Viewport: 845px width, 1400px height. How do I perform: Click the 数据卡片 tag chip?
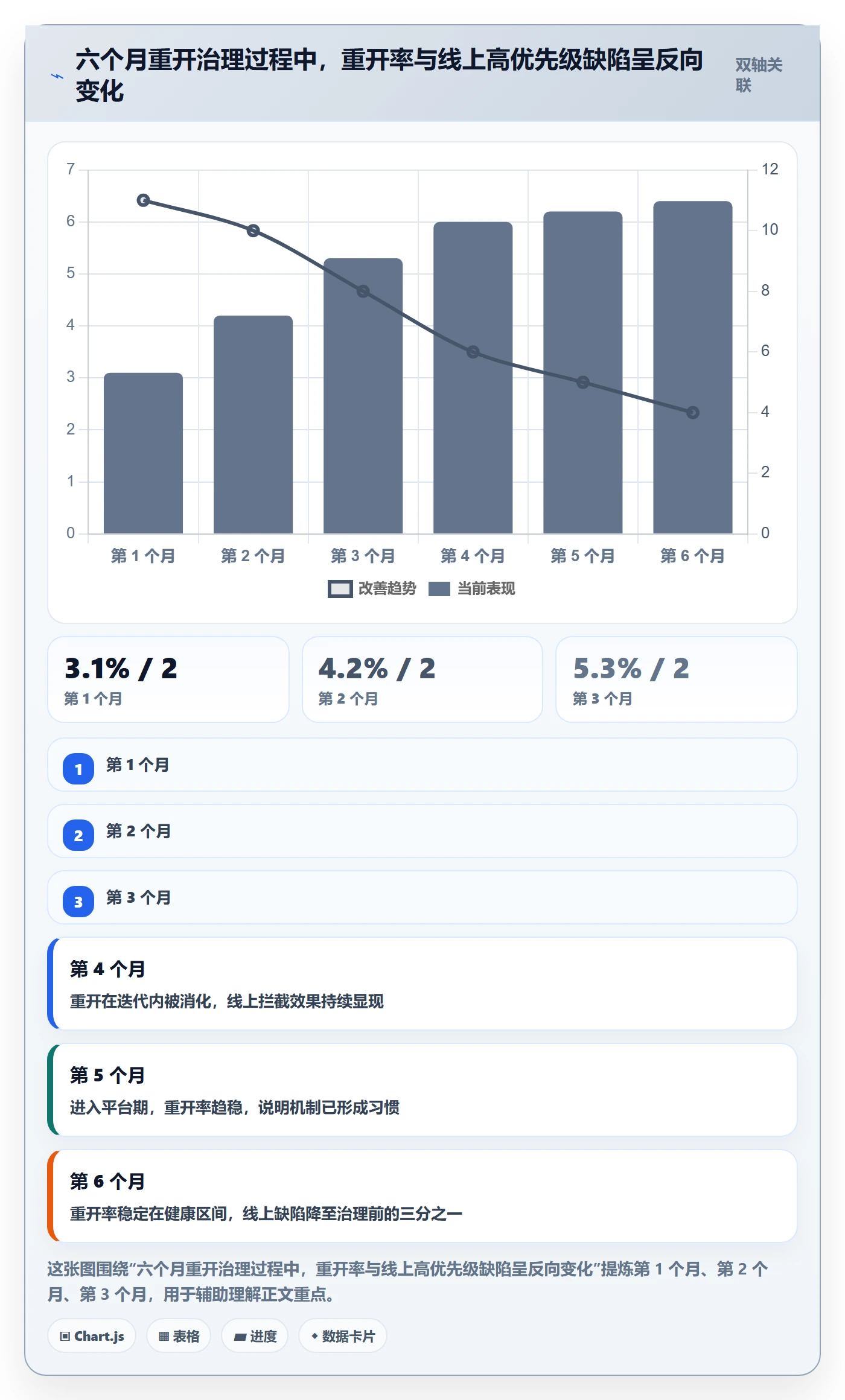click(343, 1336)
